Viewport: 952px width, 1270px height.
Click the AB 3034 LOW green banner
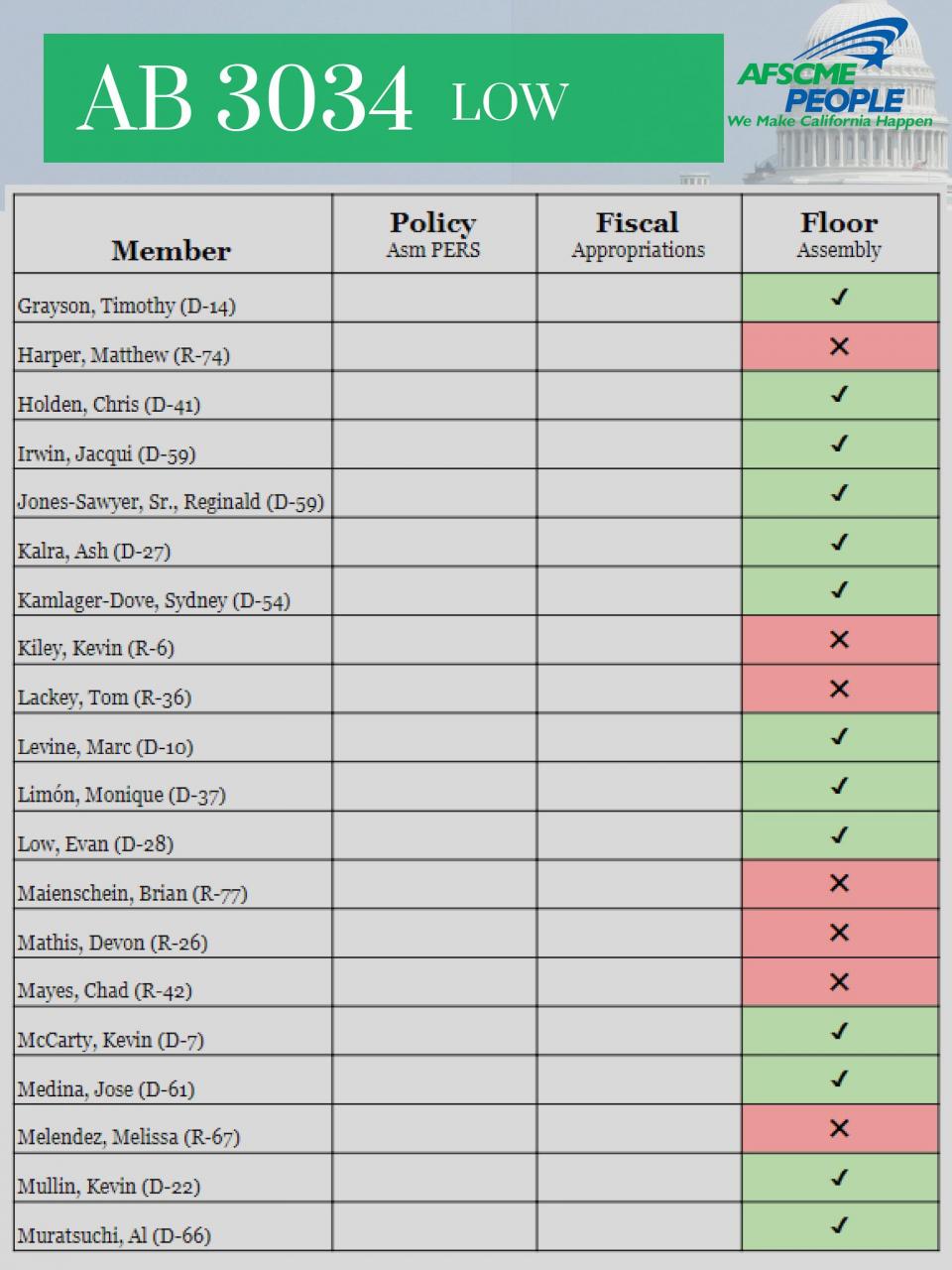point(384,98)
